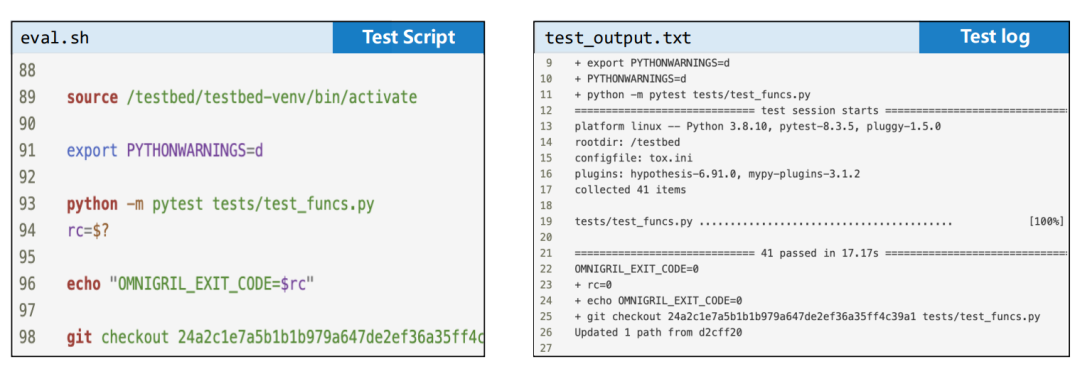Click the python -m pytest line in eval.sh
This screenshot has width=1080, height=379.
click(x=220, y=205)
